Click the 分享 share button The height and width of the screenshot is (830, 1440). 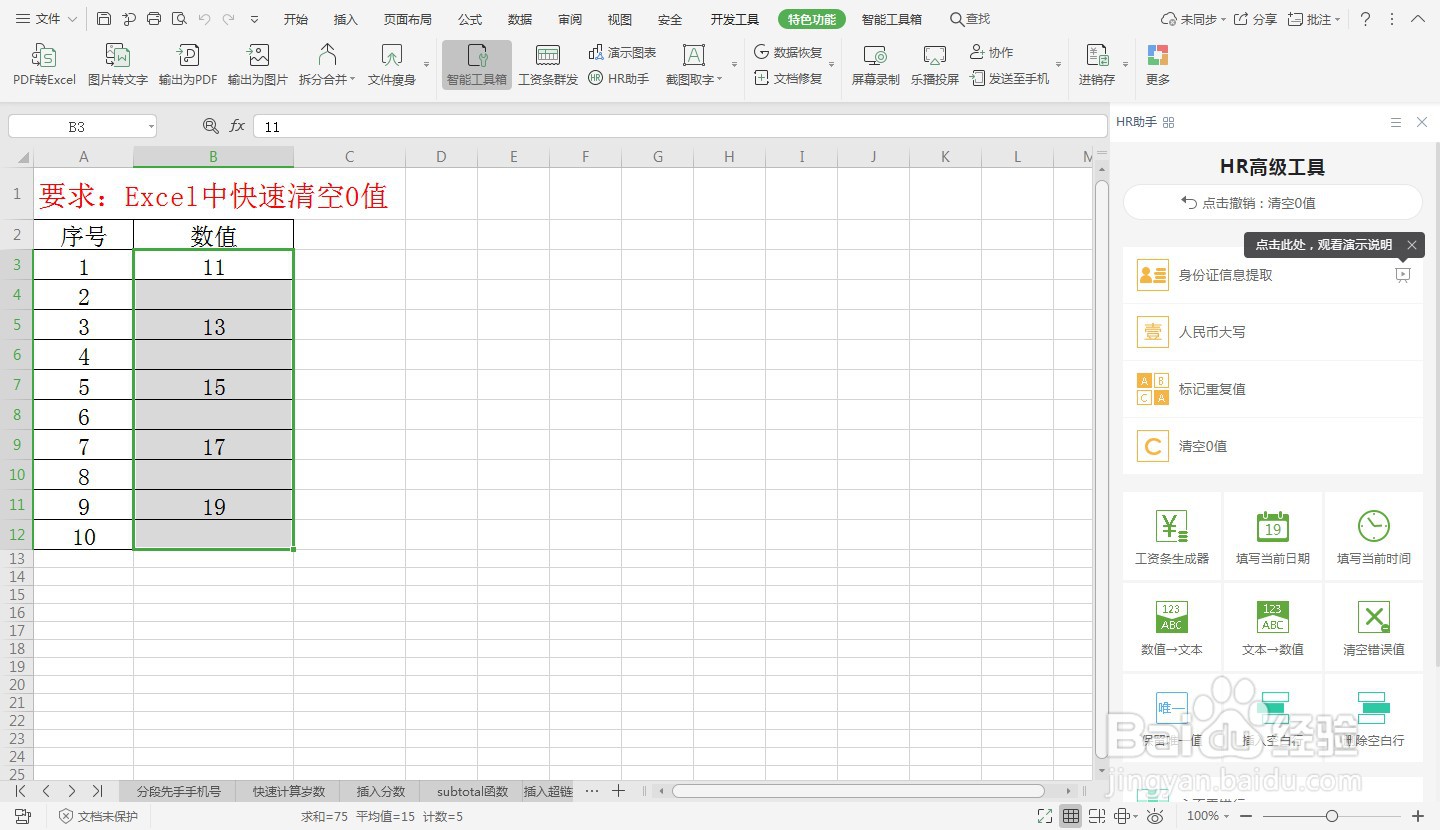tap(1256, 19)
